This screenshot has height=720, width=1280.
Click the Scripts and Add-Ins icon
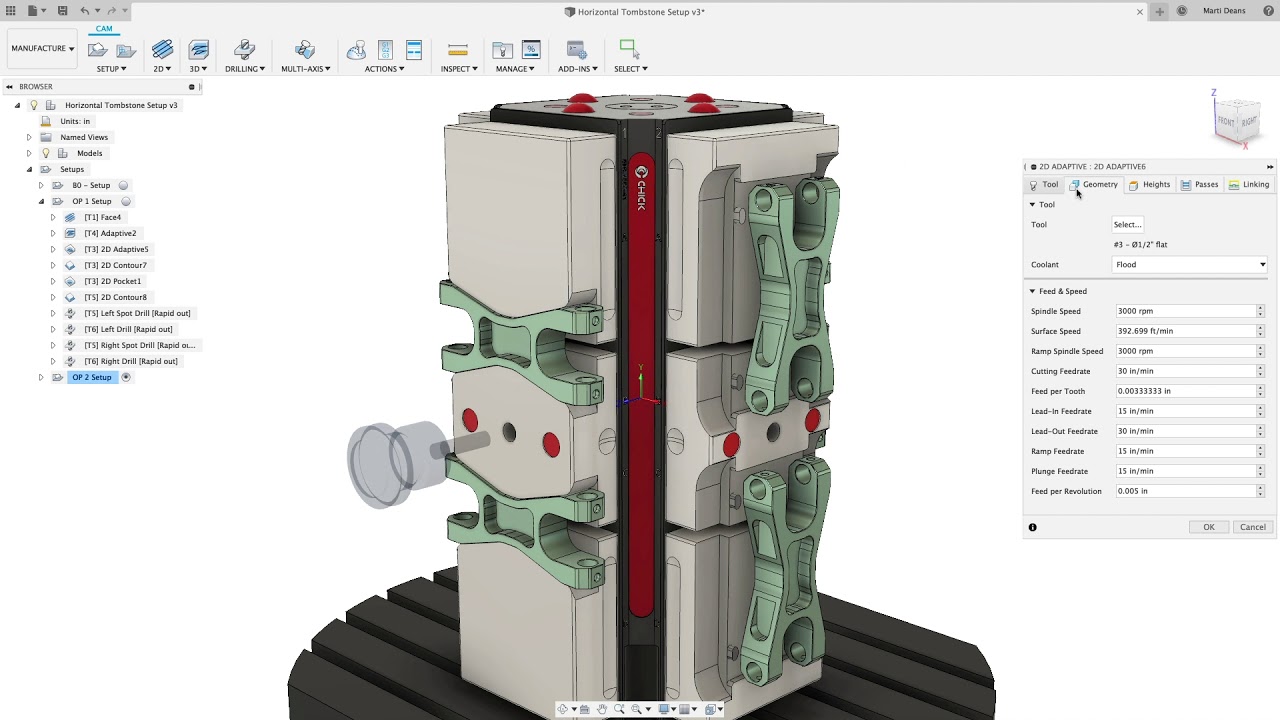point(576,50)
